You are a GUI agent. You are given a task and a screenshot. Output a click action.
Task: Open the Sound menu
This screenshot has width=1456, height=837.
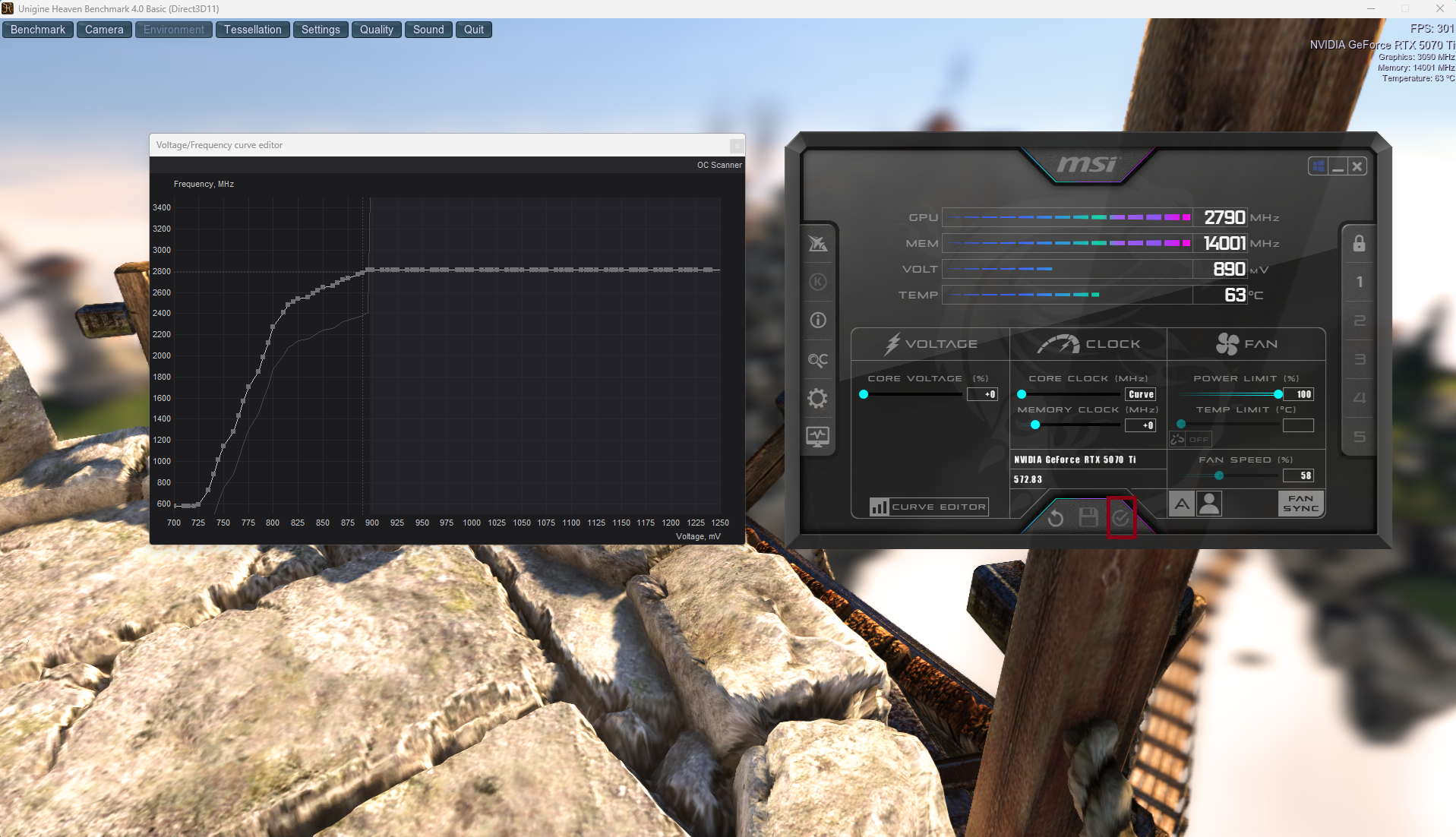(428, 30)
